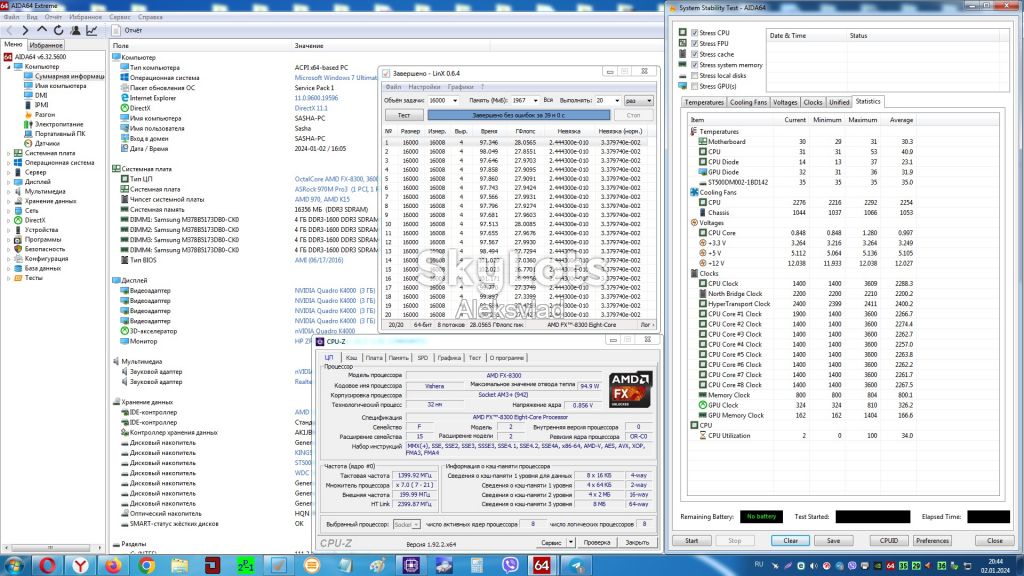Image resolution: width=1024 pixels, height=576 pixels.
Task: Select the DMI node icon in tree
Action: [28, 95]
